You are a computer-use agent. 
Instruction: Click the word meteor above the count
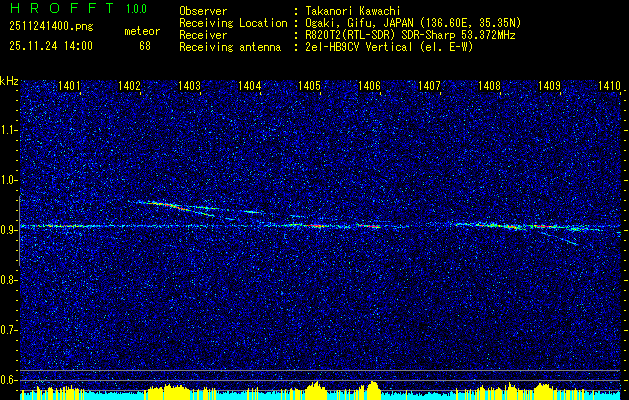point(142,31)
